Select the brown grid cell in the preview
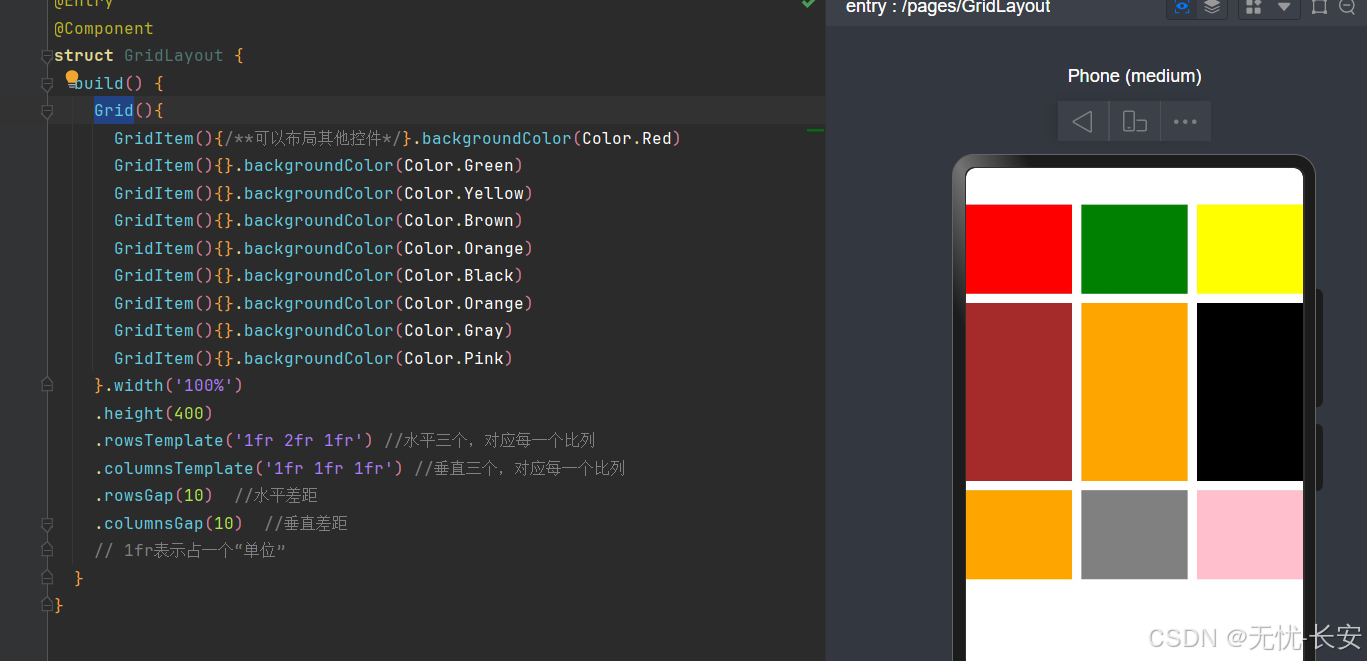 click(1019, 392)
